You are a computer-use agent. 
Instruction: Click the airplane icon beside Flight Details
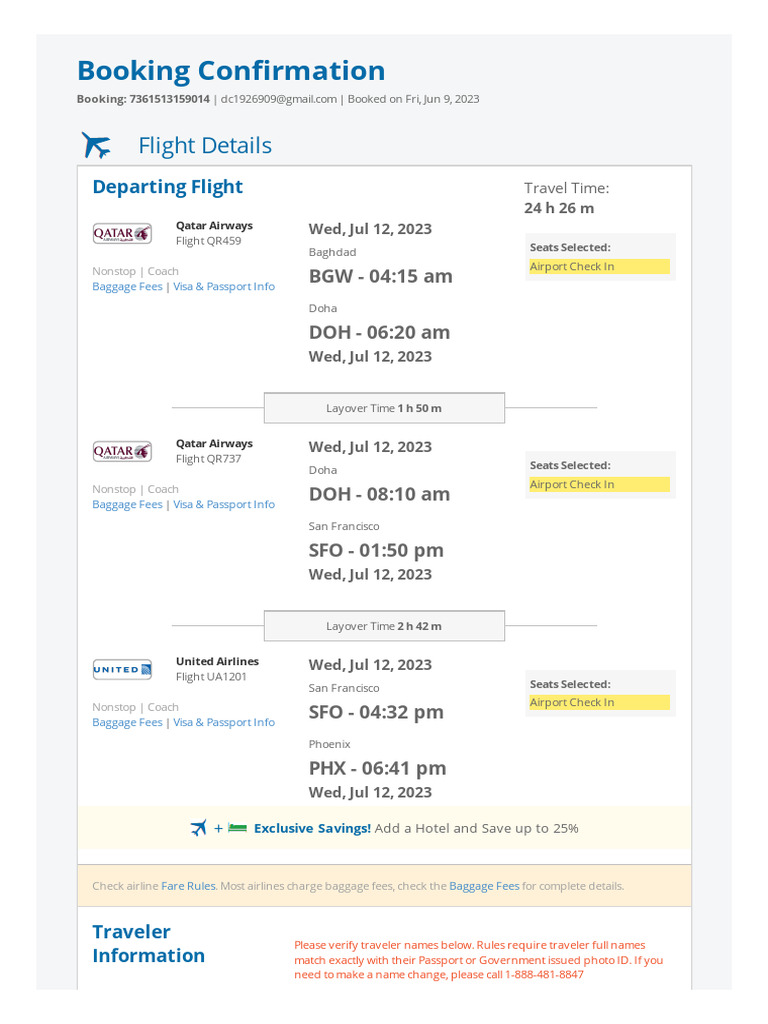click(96, 146)
